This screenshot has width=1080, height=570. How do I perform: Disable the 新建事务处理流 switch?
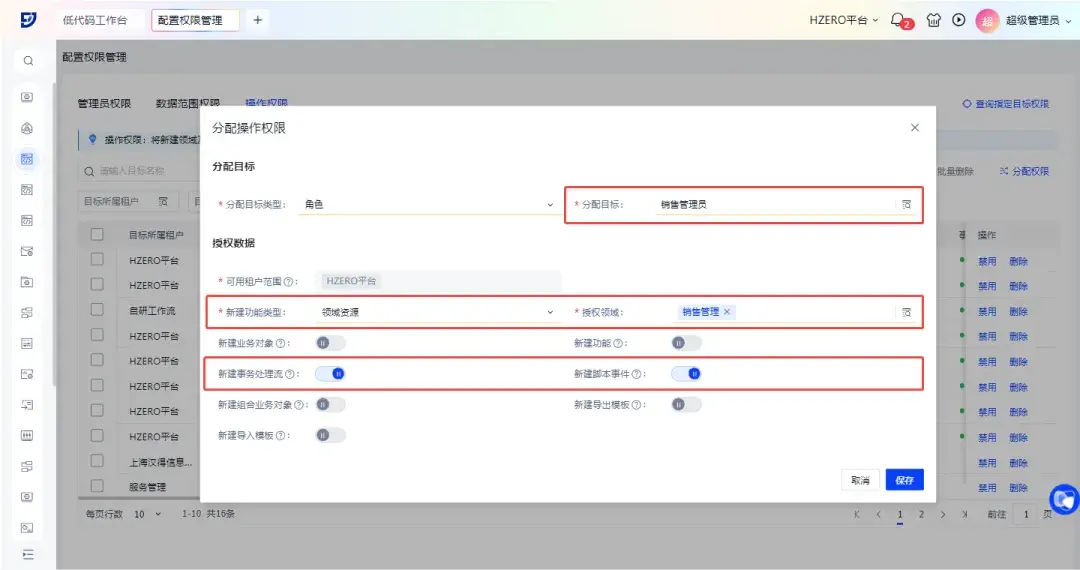click(x=331, y=374)
